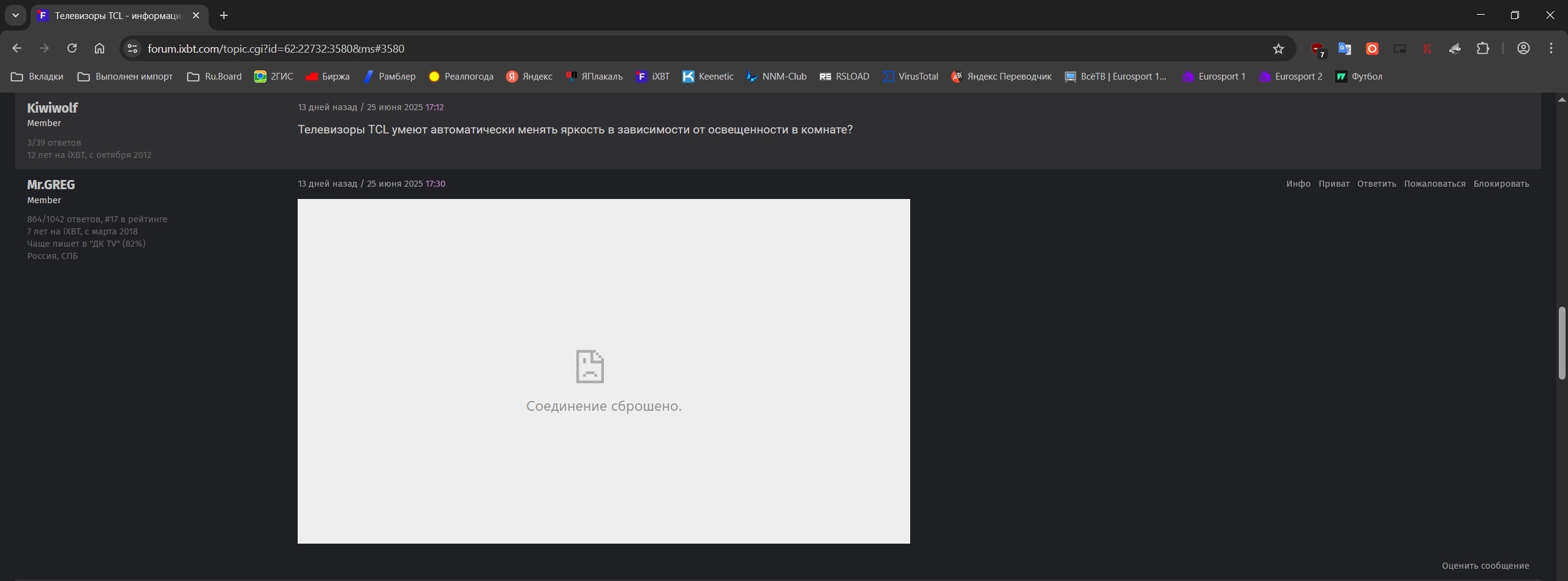This screenshot has width=1568, height=581.
Task: Open the Extensions puzzle icon
Action: tap(1483, 48)
